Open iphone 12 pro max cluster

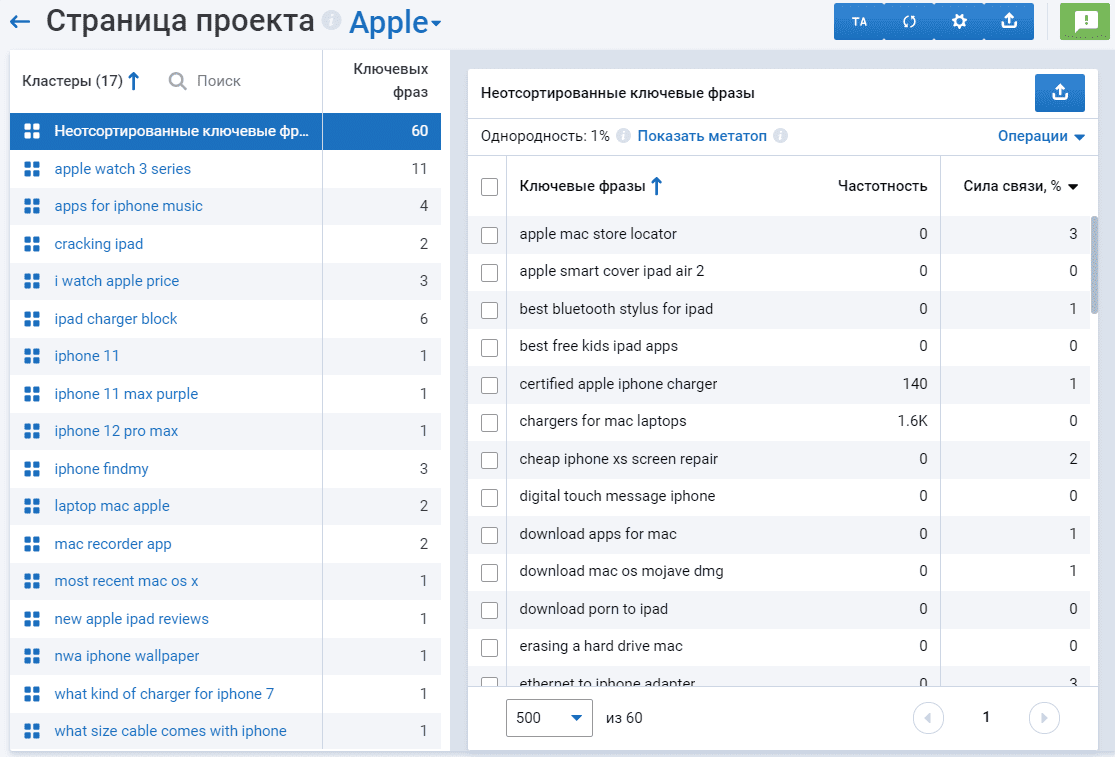[x=116, y=431]
